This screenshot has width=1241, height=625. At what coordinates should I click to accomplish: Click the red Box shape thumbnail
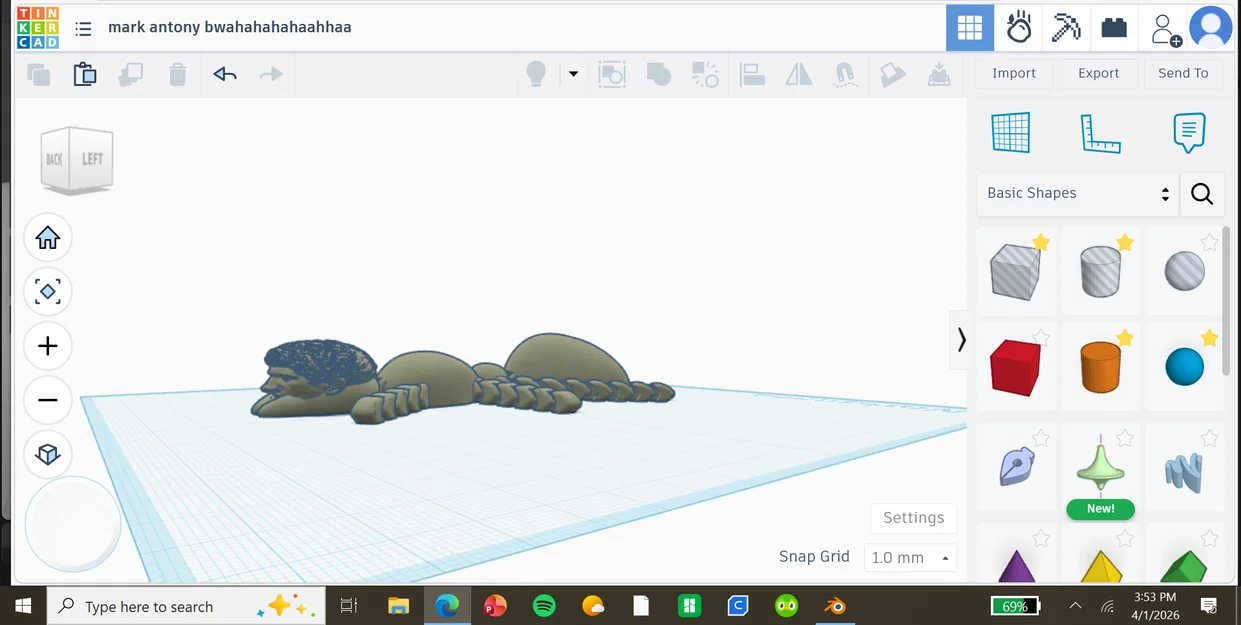tap(1016, 366)
